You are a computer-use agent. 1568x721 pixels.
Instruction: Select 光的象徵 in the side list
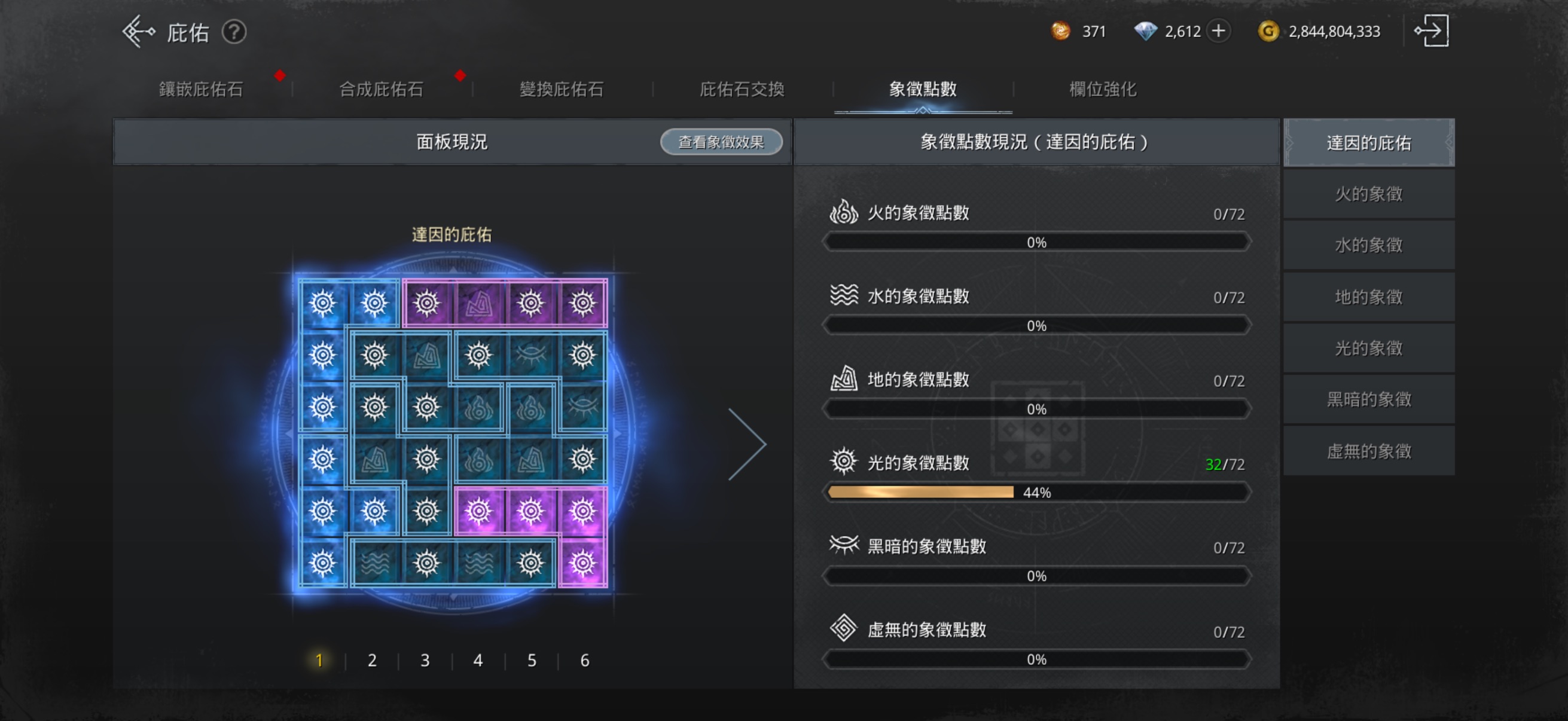pyautogui.click(x=1369, y=348)
